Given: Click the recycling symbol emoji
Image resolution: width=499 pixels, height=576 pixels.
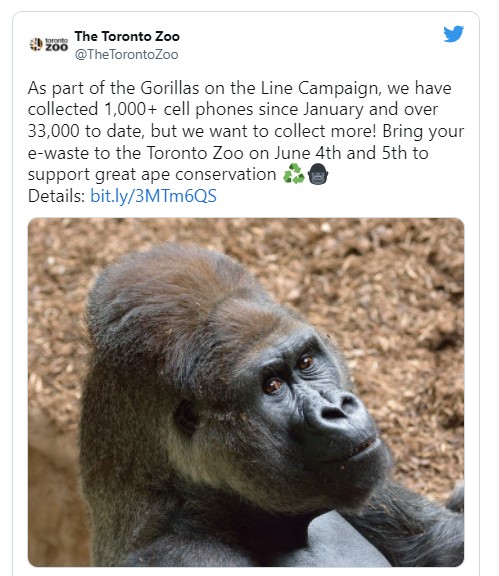Looking at the screenshot, I should coord(294,174).
